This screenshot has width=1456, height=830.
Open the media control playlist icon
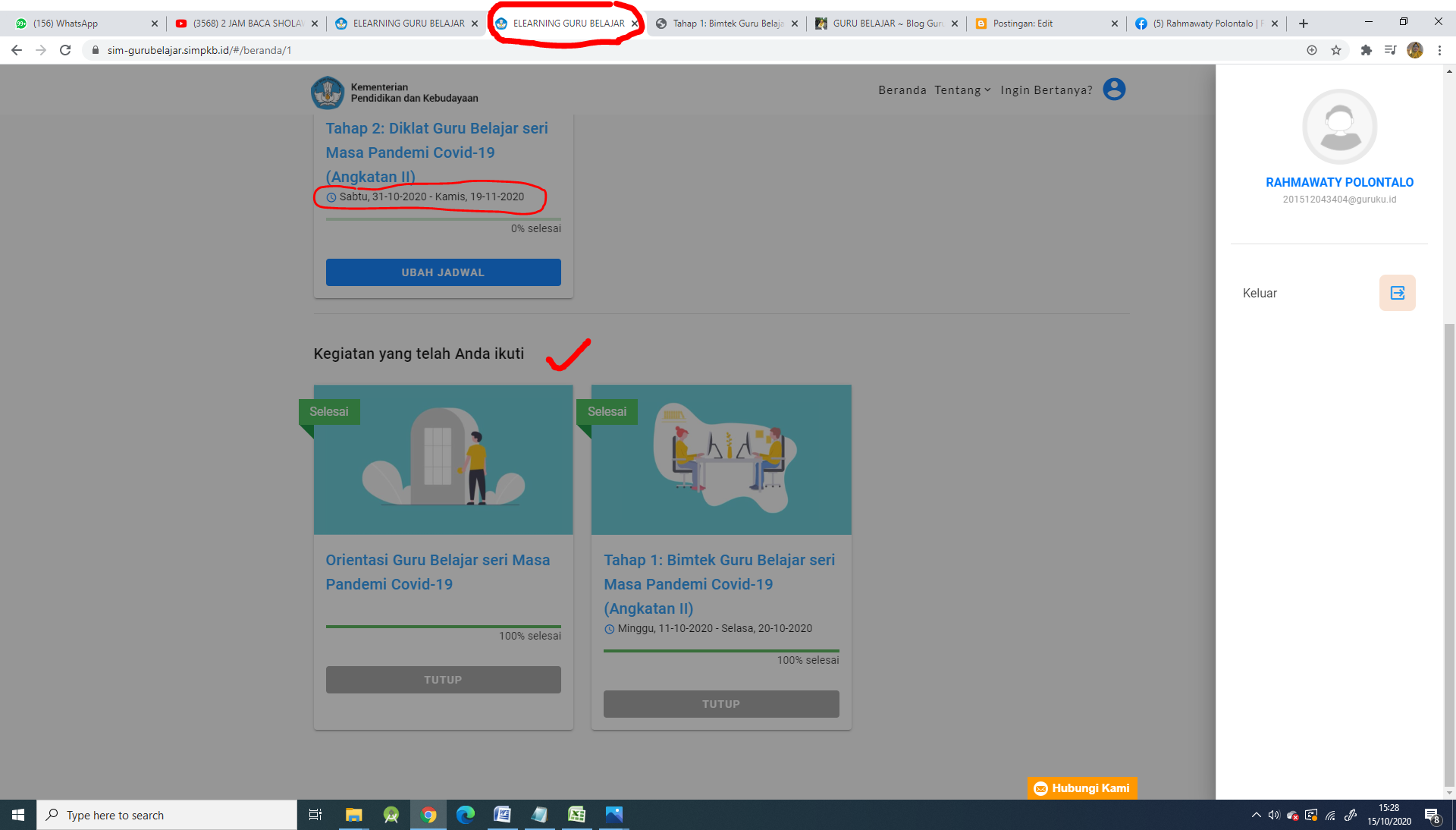click(1390, 50)
